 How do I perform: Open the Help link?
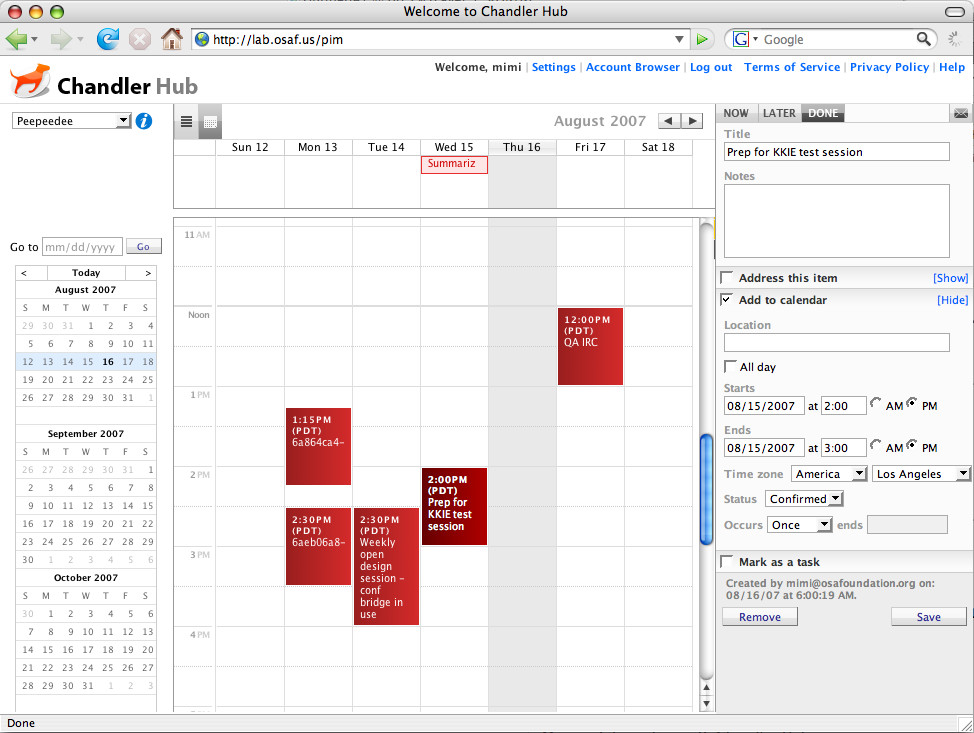coord(952,67)
